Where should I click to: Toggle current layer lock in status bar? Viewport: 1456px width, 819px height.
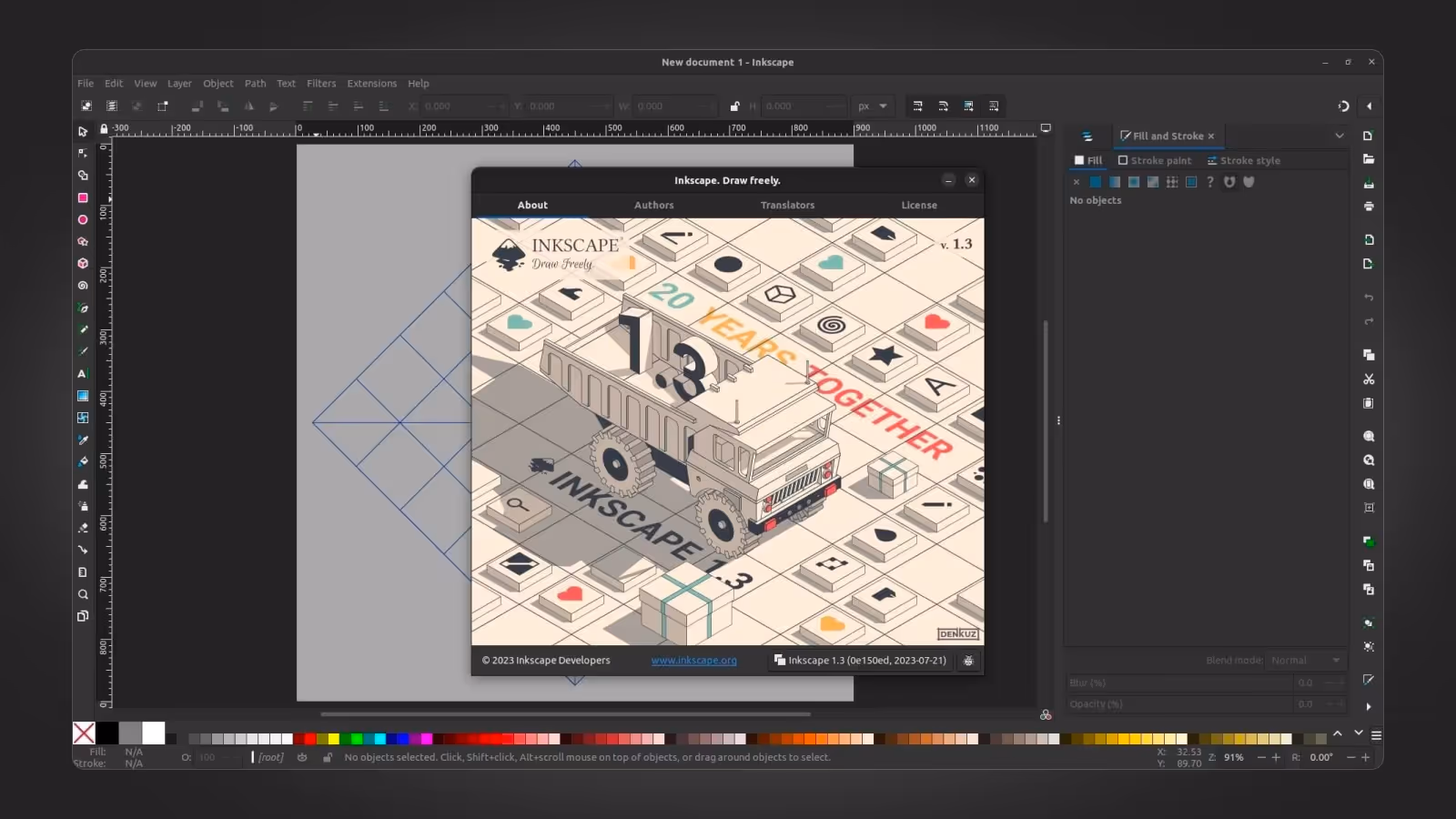[328, 757]
